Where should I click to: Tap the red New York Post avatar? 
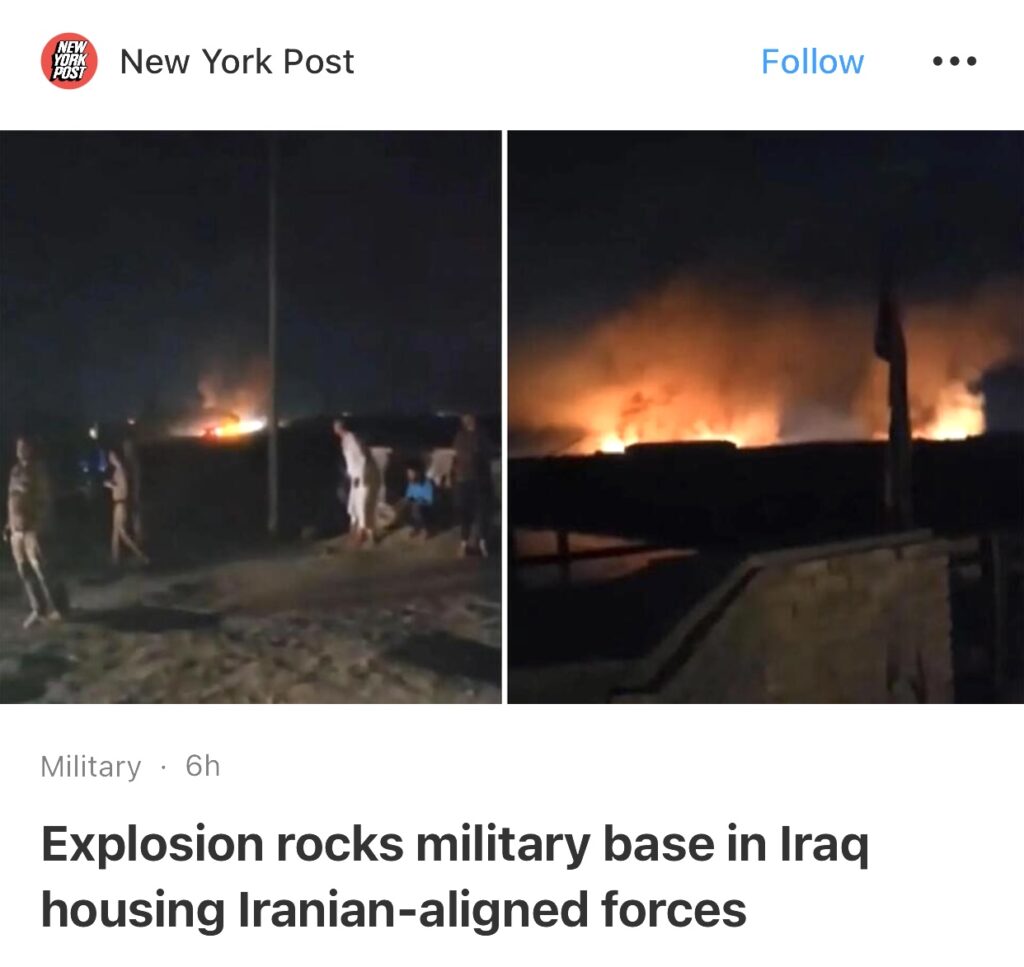(69, 61)
